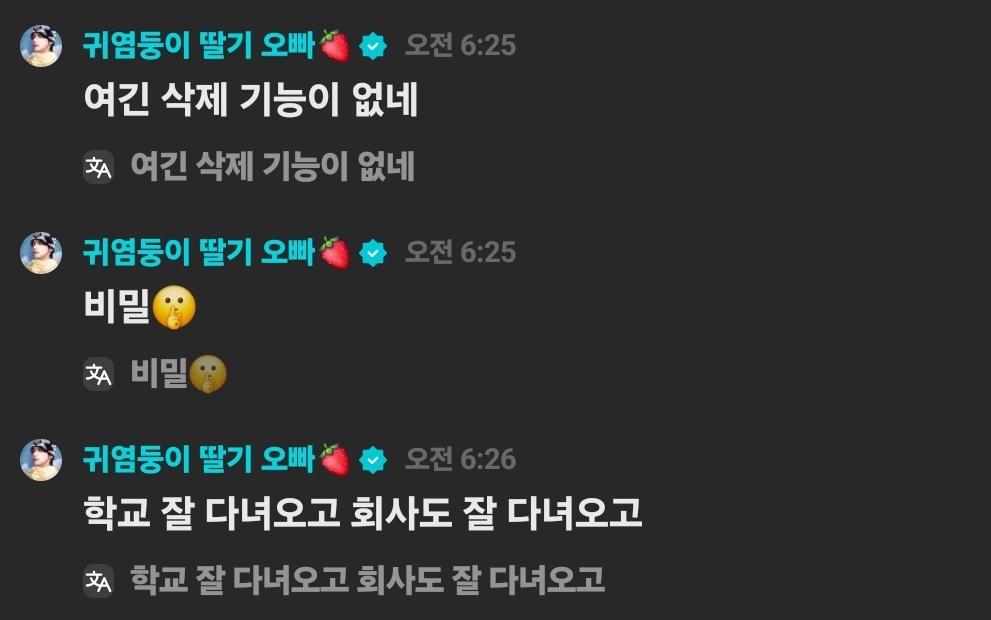991x620 pixels.
Task: Open profile avatar of the 오전 6:26 message
Action: (x=41, y=459)
